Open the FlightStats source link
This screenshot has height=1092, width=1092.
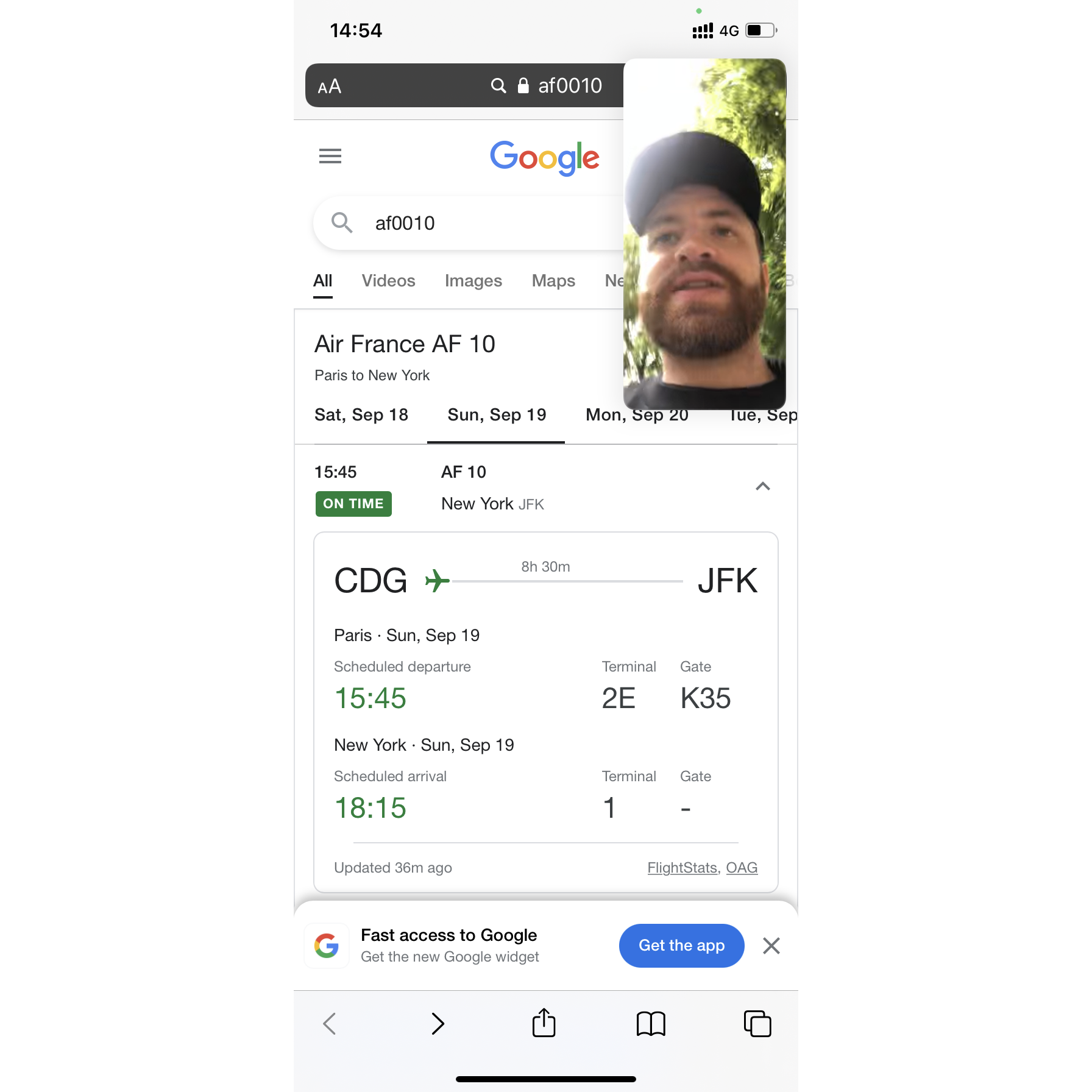tap(682, 868)
